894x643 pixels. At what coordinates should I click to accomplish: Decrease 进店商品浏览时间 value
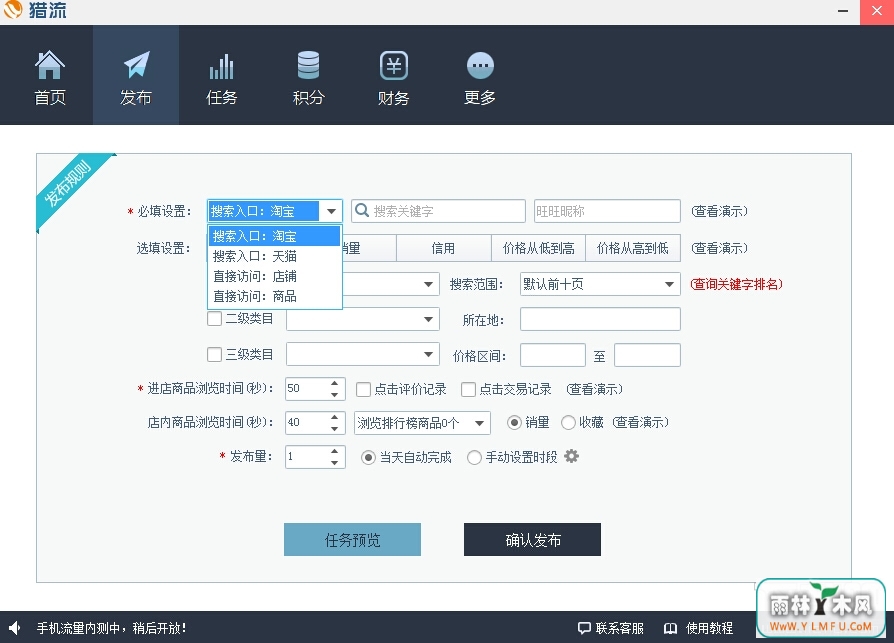click(335, 394)
